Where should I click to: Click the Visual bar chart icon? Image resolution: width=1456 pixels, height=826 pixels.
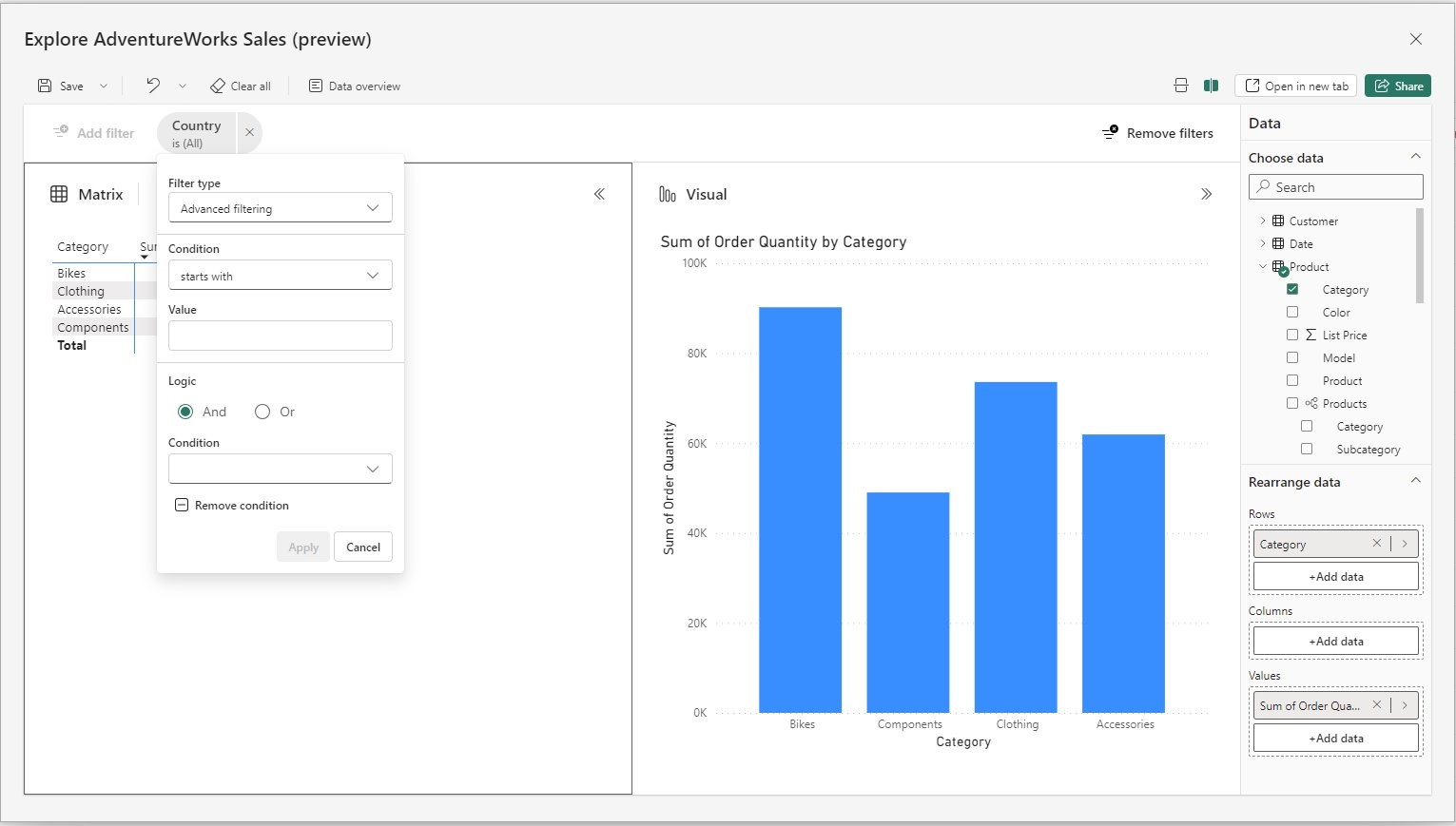pos(668,193)
